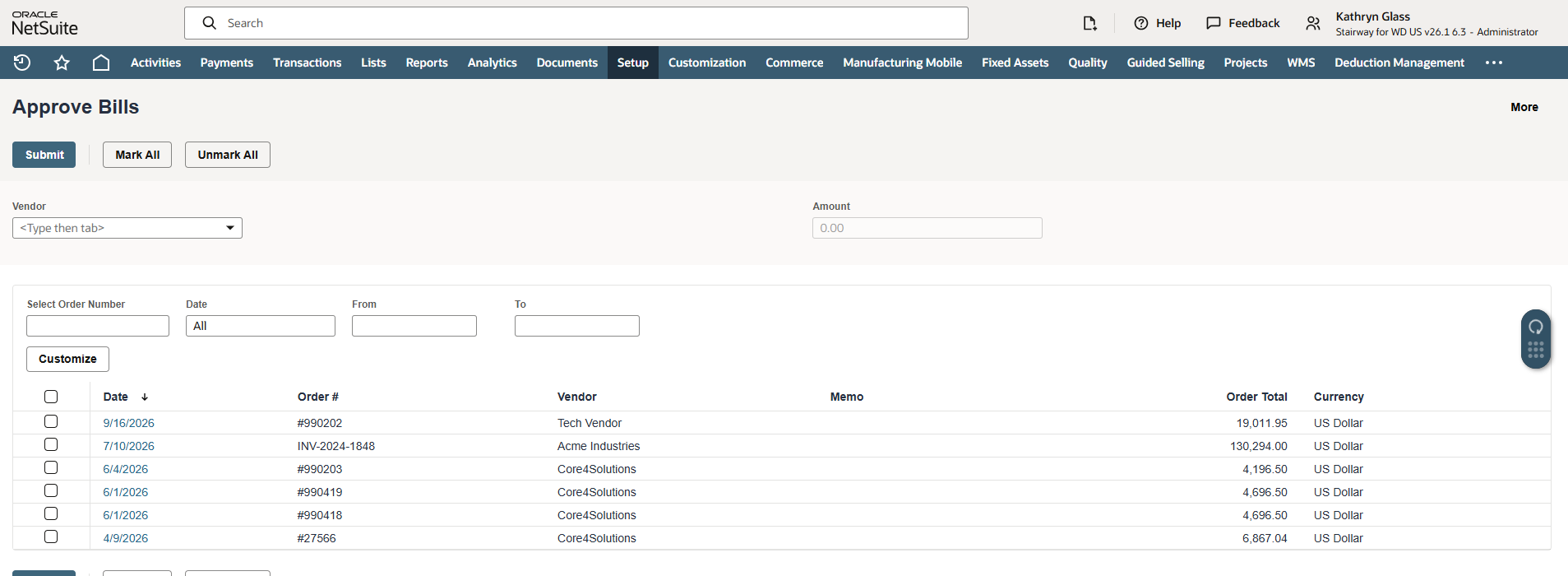Open the Analytics menu
Image resolution: width=1568 pixels, height=576 pixels.
click(492, 63)
